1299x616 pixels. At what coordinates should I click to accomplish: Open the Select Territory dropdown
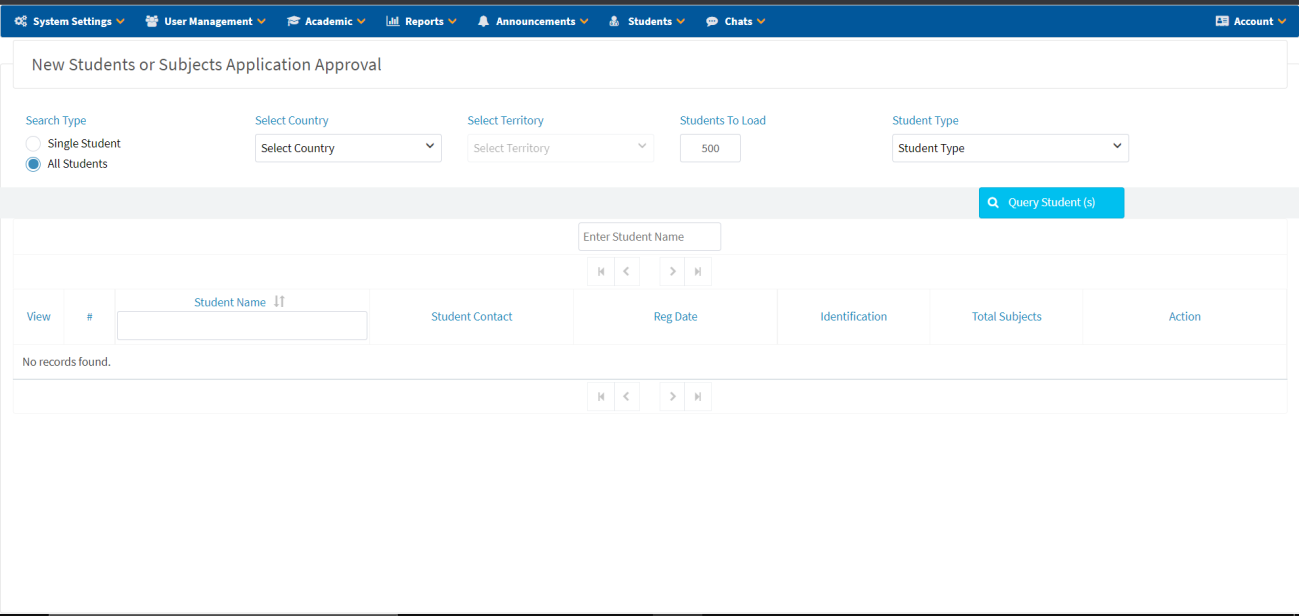pos(560,148)
